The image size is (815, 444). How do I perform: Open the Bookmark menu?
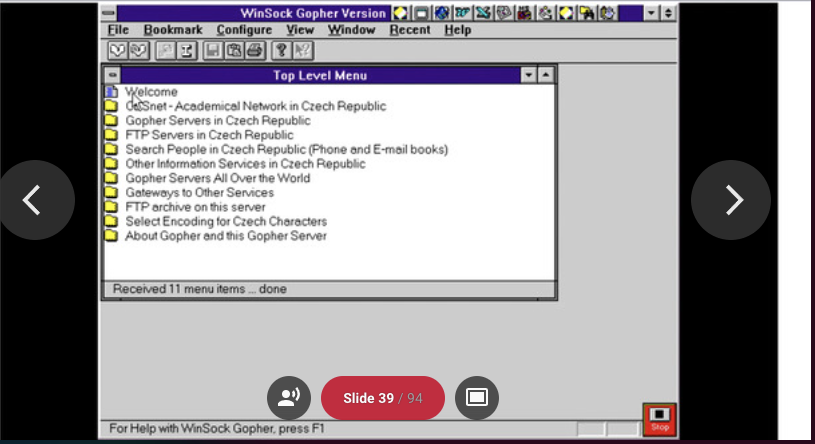coord(173,30)
